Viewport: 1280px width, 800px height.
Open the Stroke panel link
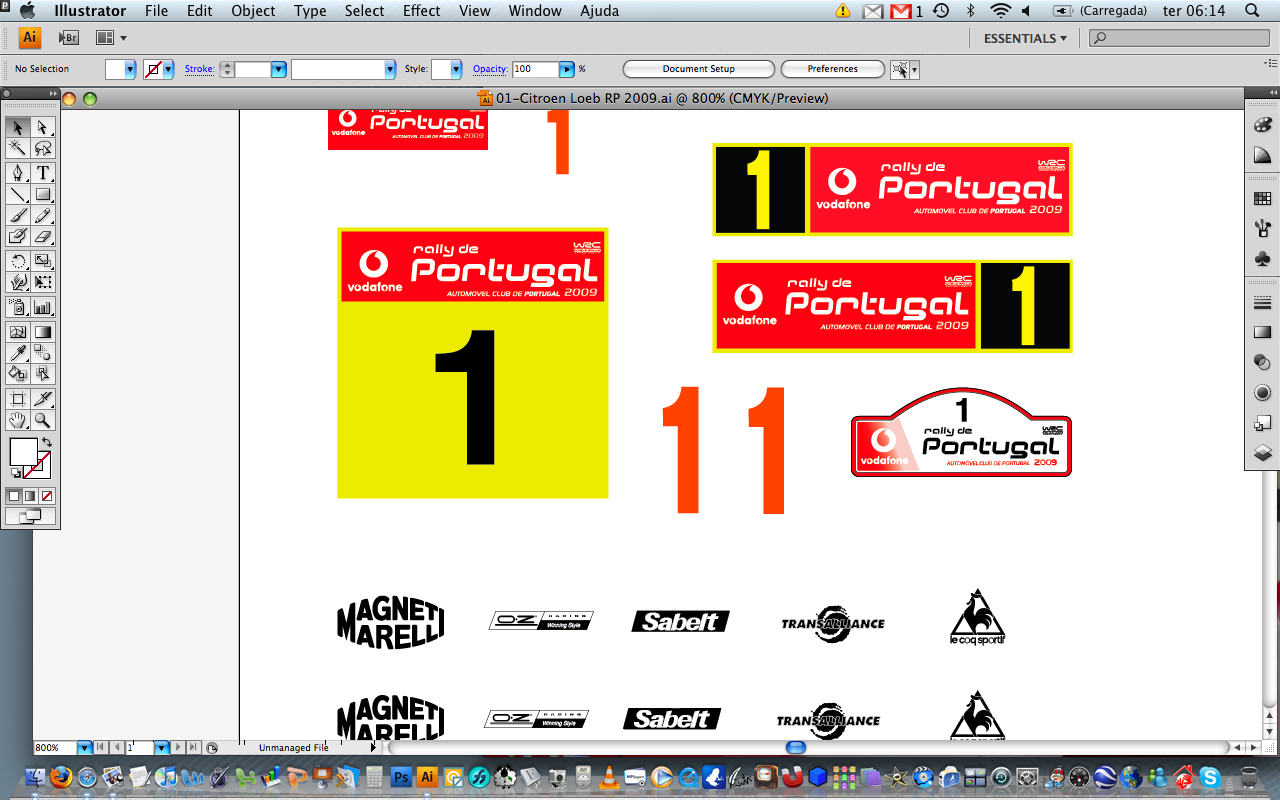199,69
